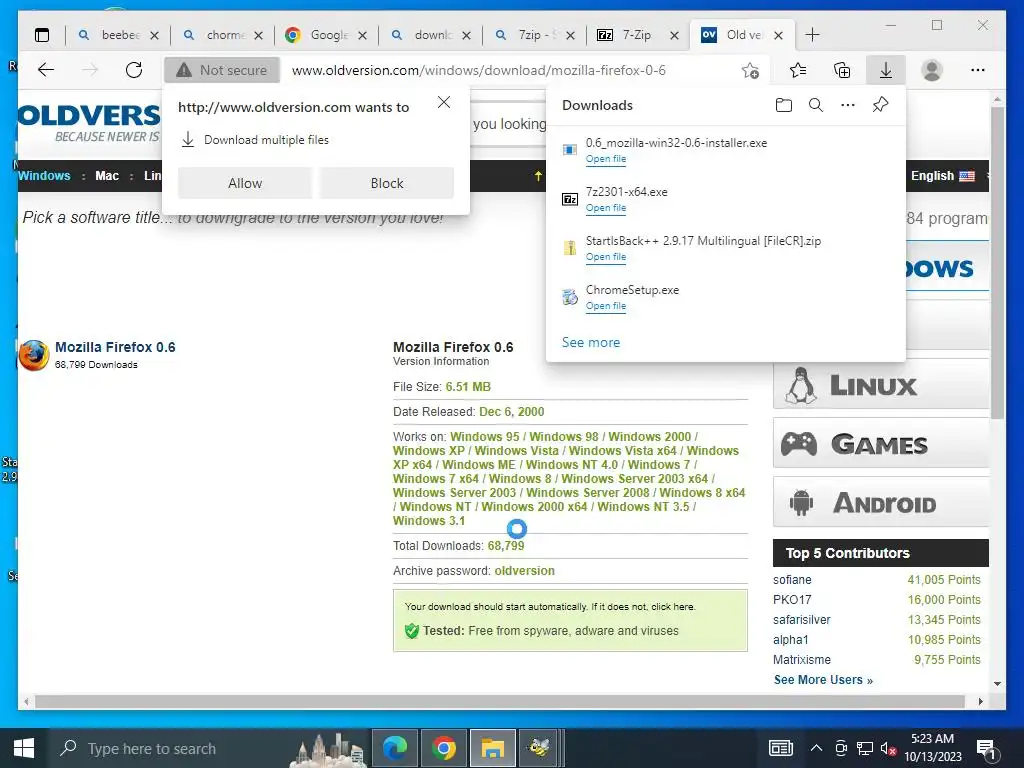This screenshot has height=768, width=1024.
Task: Search downloads with magnifier icon
Action: click(x=816, y=105)
